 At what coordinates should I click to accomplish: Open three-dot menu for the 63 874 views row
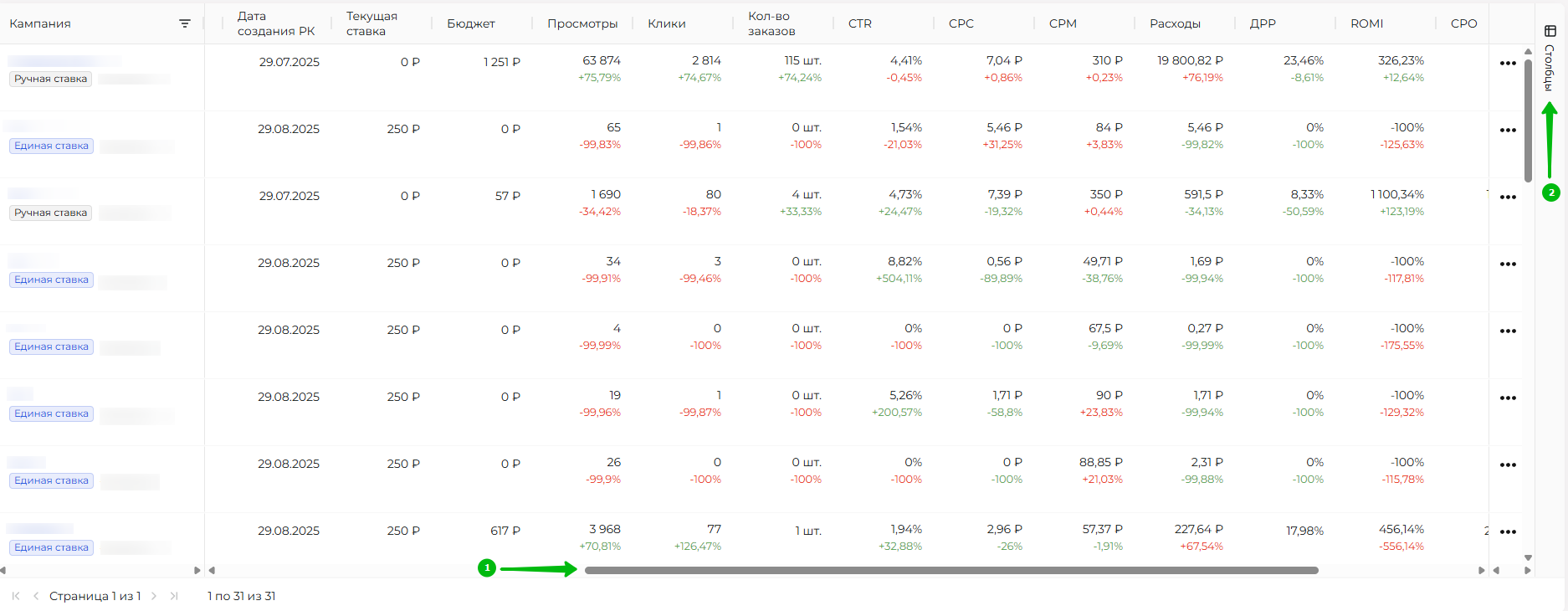1508,64
